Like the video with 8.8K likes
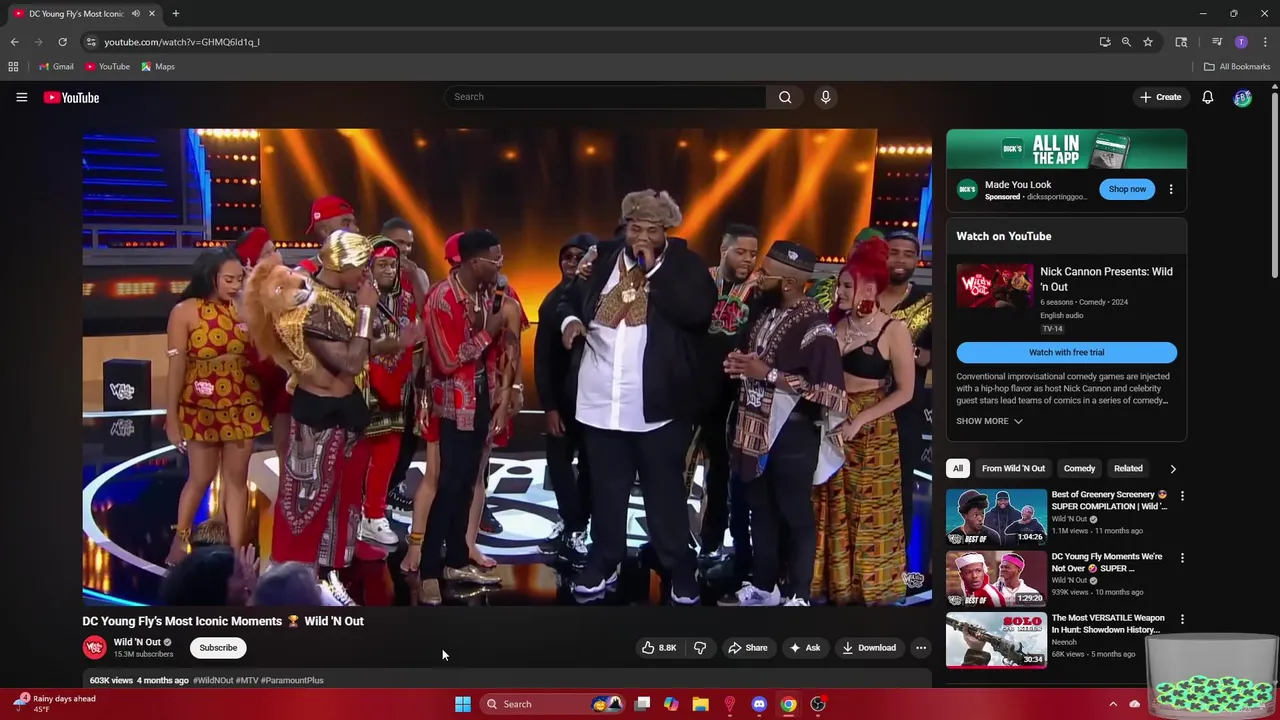 point(658,647)
